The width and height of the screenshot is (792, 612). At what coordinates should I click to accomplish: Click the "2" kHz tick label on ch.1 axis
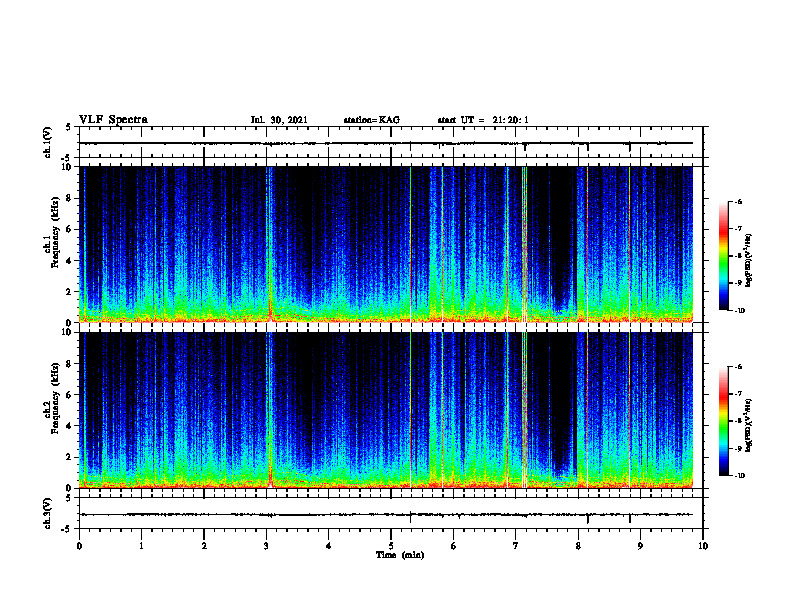(x=70, y=292)
